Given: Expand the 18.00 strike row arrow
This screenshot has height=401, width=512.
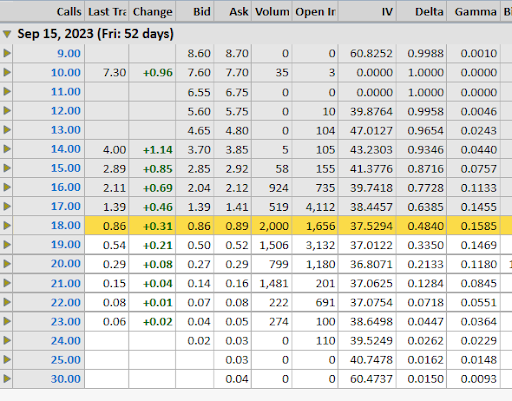Looking at the screenshot, I should 7,226.
